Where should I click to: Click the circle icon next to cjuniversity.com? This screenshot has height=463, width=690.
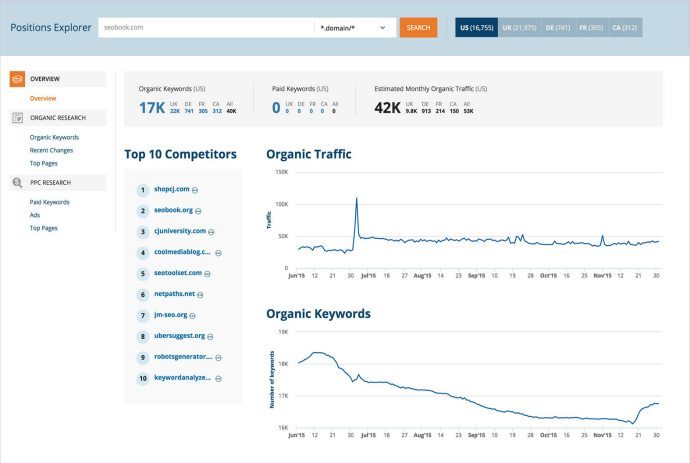click(x=211, y=232)
